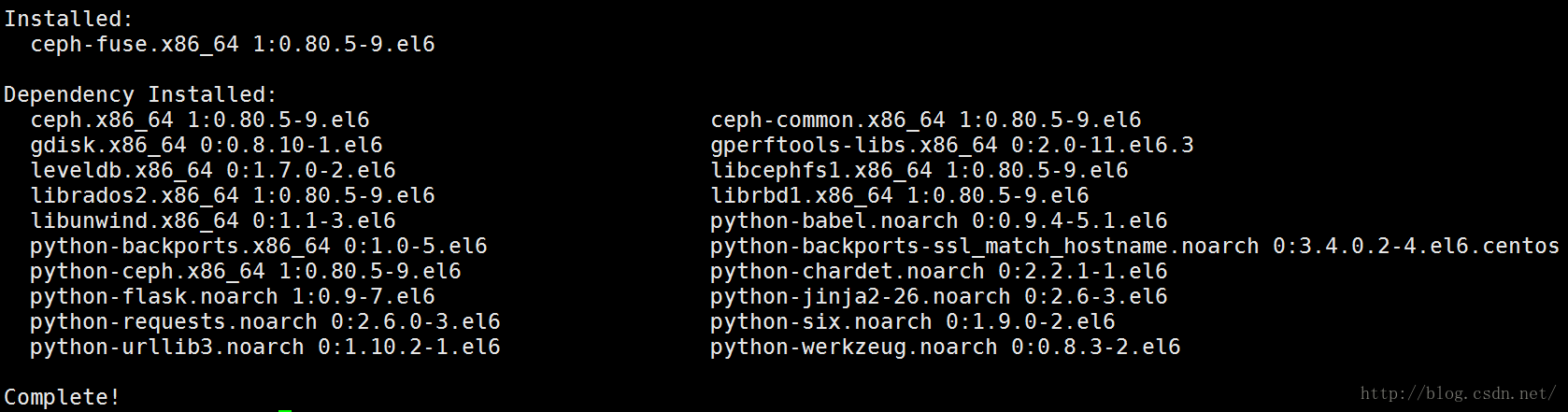Select the ceph-common.x86_64 package entry
This screenshot has width=1568, height=412.
pyautogui.click(x=926, y=120)
